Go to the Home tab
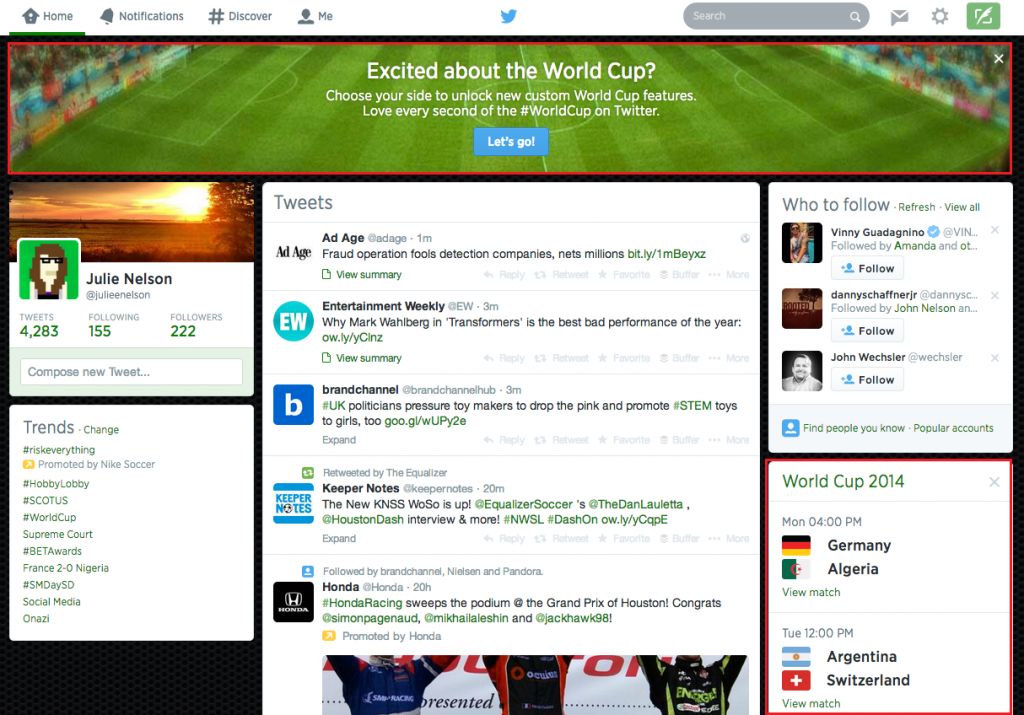Viewport: 1024px width, 715px height. (x=47, y=16)
